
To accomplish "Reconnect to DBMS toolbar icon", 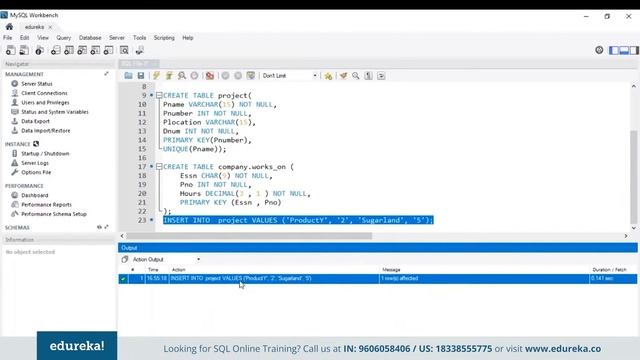I will pyautogui.click(x=140, y=50).
